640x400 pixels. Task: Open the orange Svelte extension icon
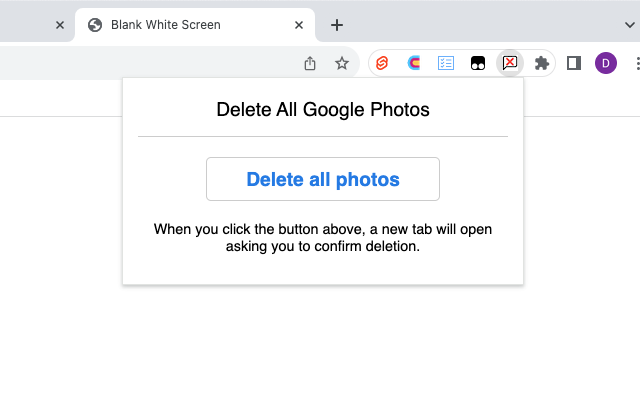pyautogui.click(x=382, y=63)
